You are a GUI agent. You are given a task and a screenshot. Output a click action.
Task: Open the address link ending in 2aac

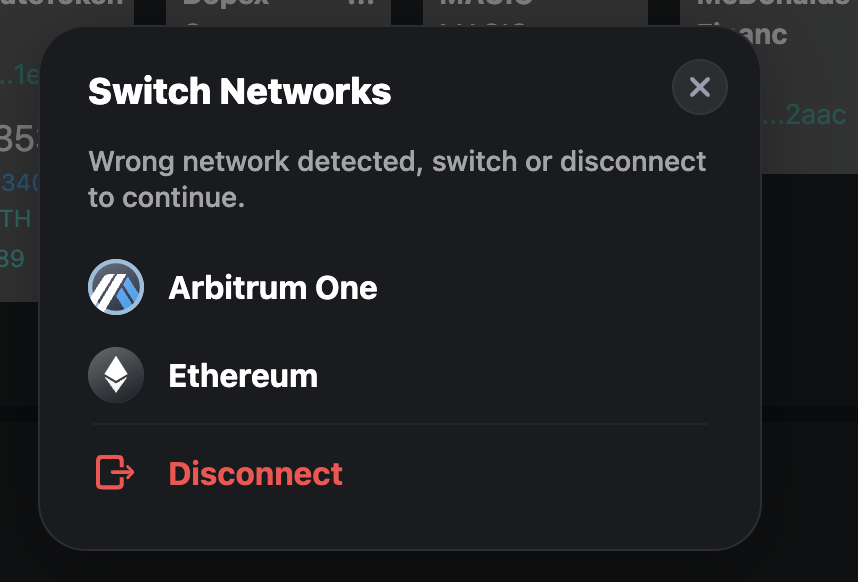tap(804, 115)
